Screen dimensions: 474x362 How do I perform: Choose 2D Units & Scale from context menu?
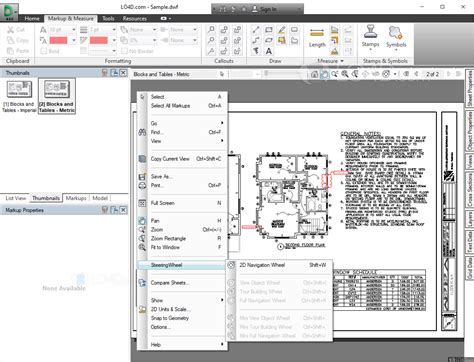pyautogui.click(x=182, y=309)
